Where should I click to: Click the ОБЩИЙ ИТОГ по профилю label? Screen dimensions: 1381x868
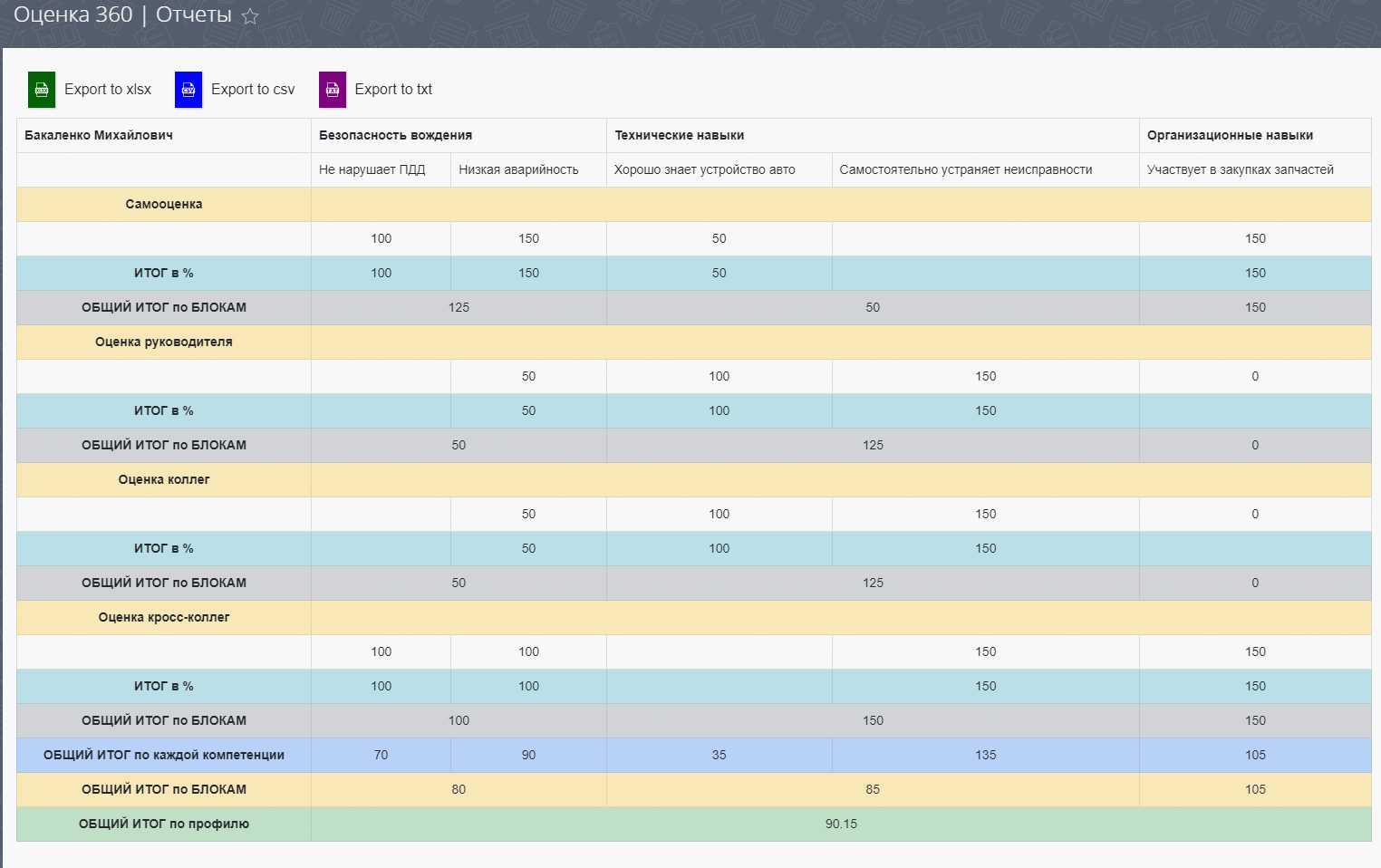pyautogui.click(x=164, y=824)
